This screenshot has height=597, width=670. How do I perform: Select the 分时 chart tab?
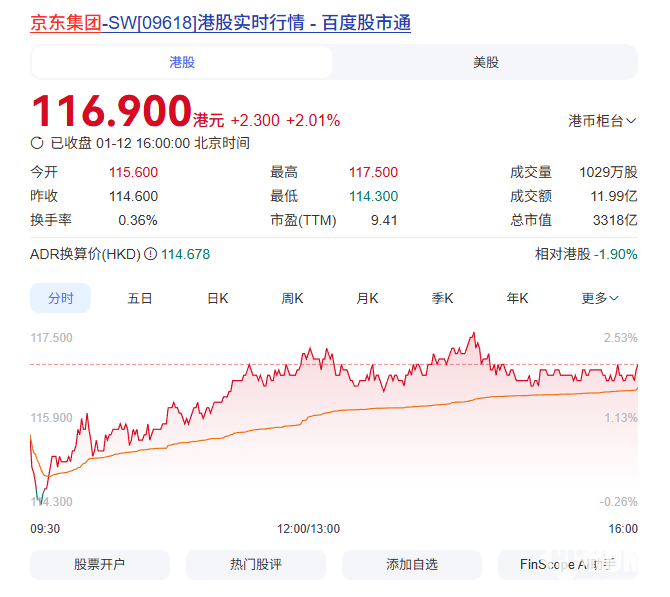(x=60, y=298)
